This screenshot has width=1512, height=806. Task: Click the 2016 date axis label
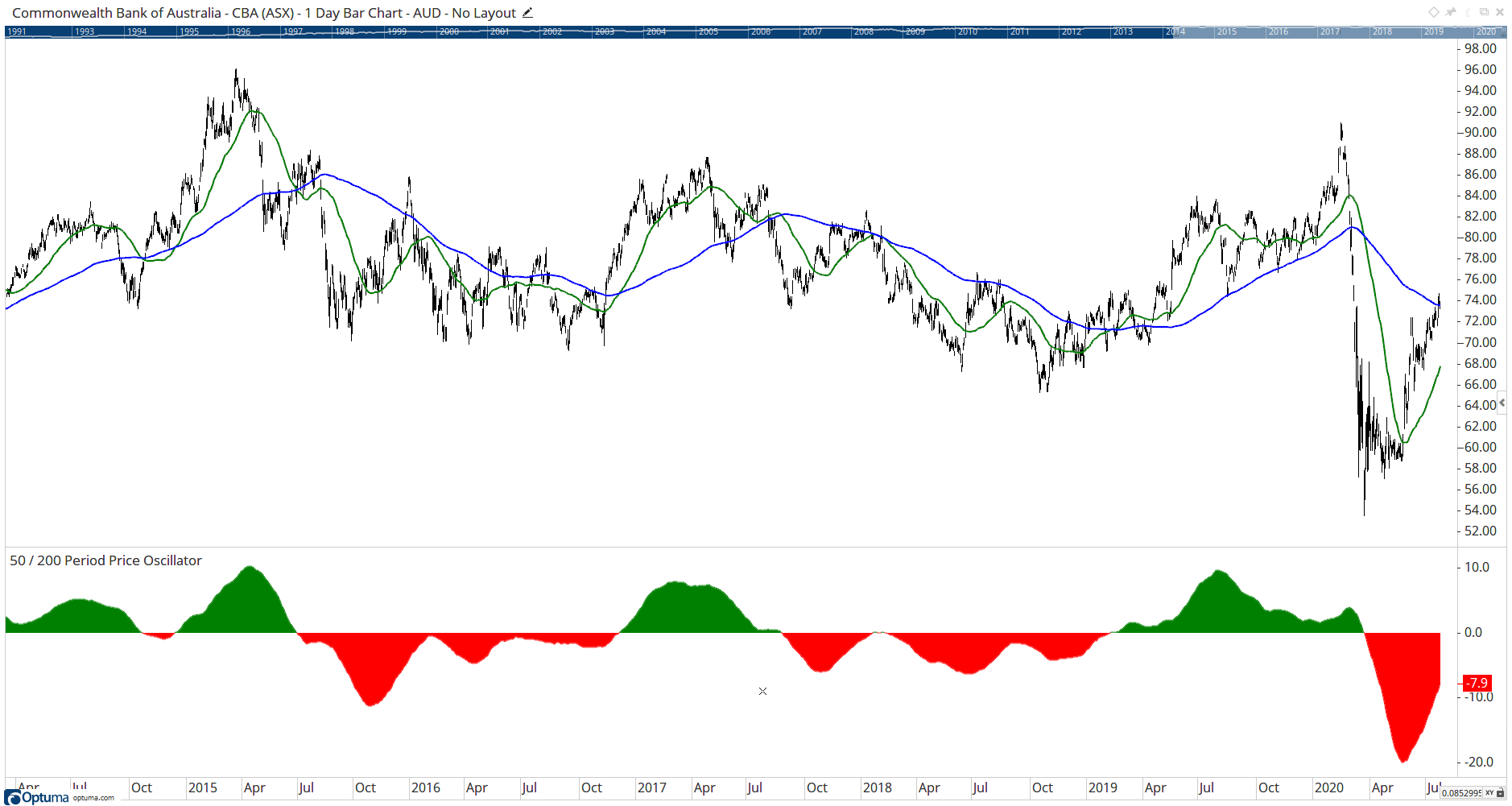[426, 787]
